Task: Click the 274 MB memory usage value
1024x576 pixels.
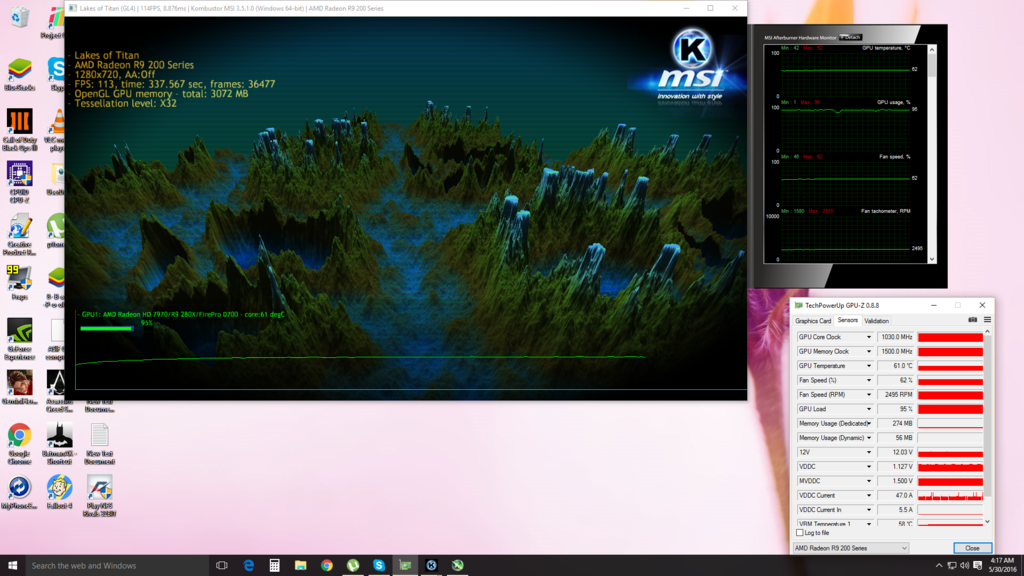Action: click(896, 423)
